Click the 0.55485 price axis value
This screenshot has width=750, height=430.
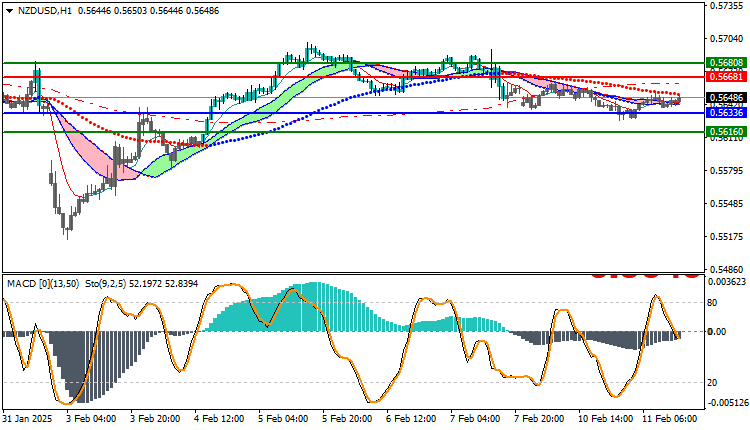[727, 204]
